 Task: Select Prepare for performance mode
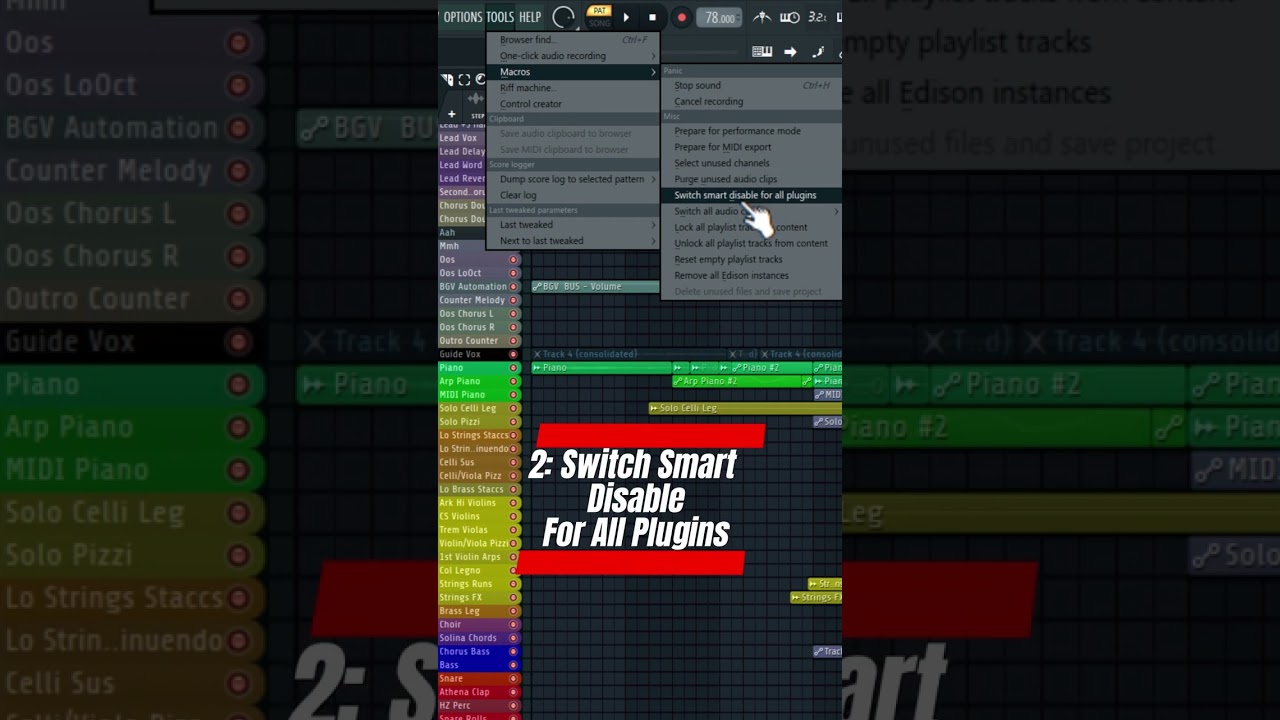coord(751,131)
